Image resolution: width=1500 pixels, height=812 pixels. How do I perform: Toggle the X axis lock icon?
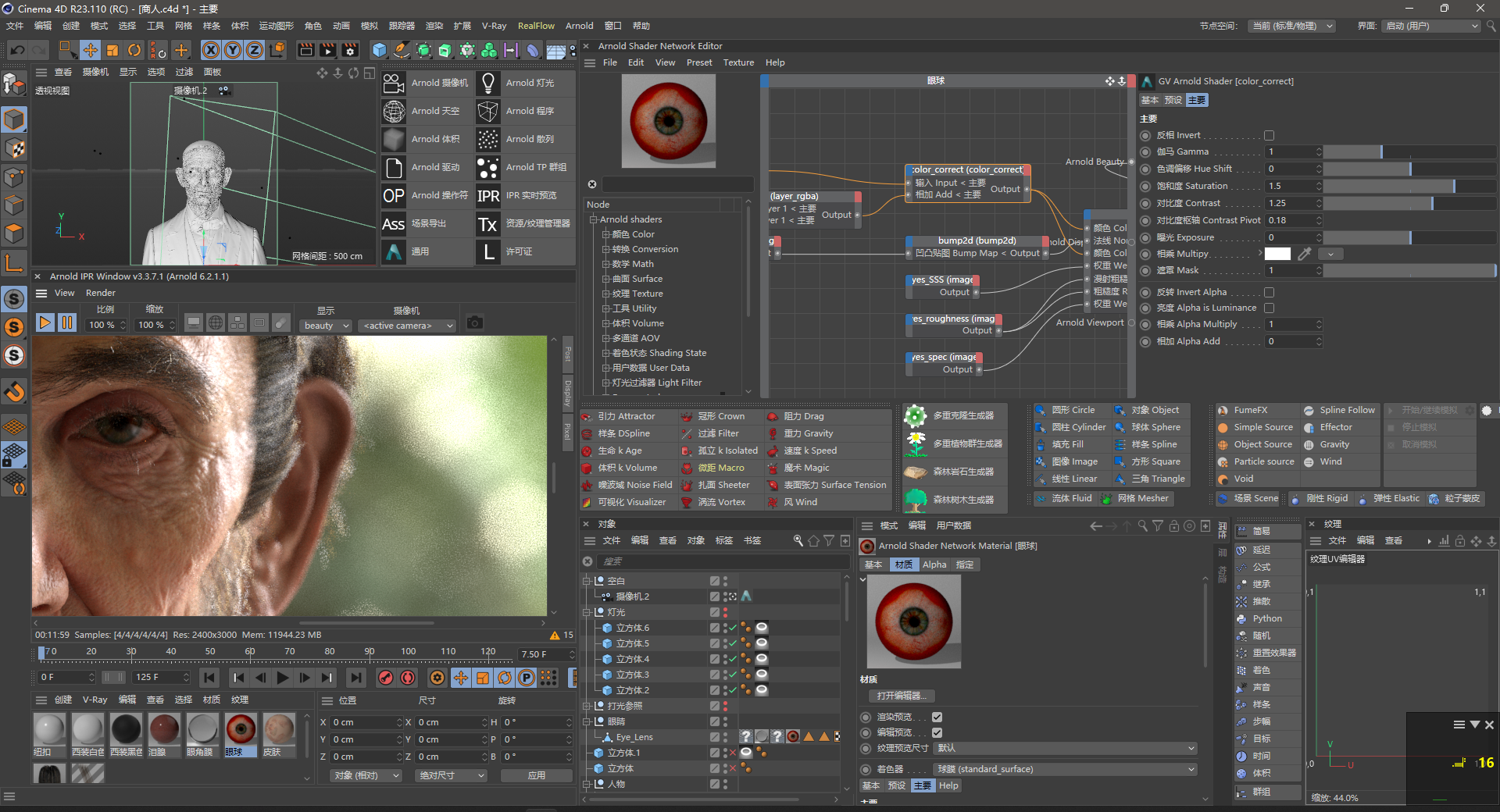(211, 51)
